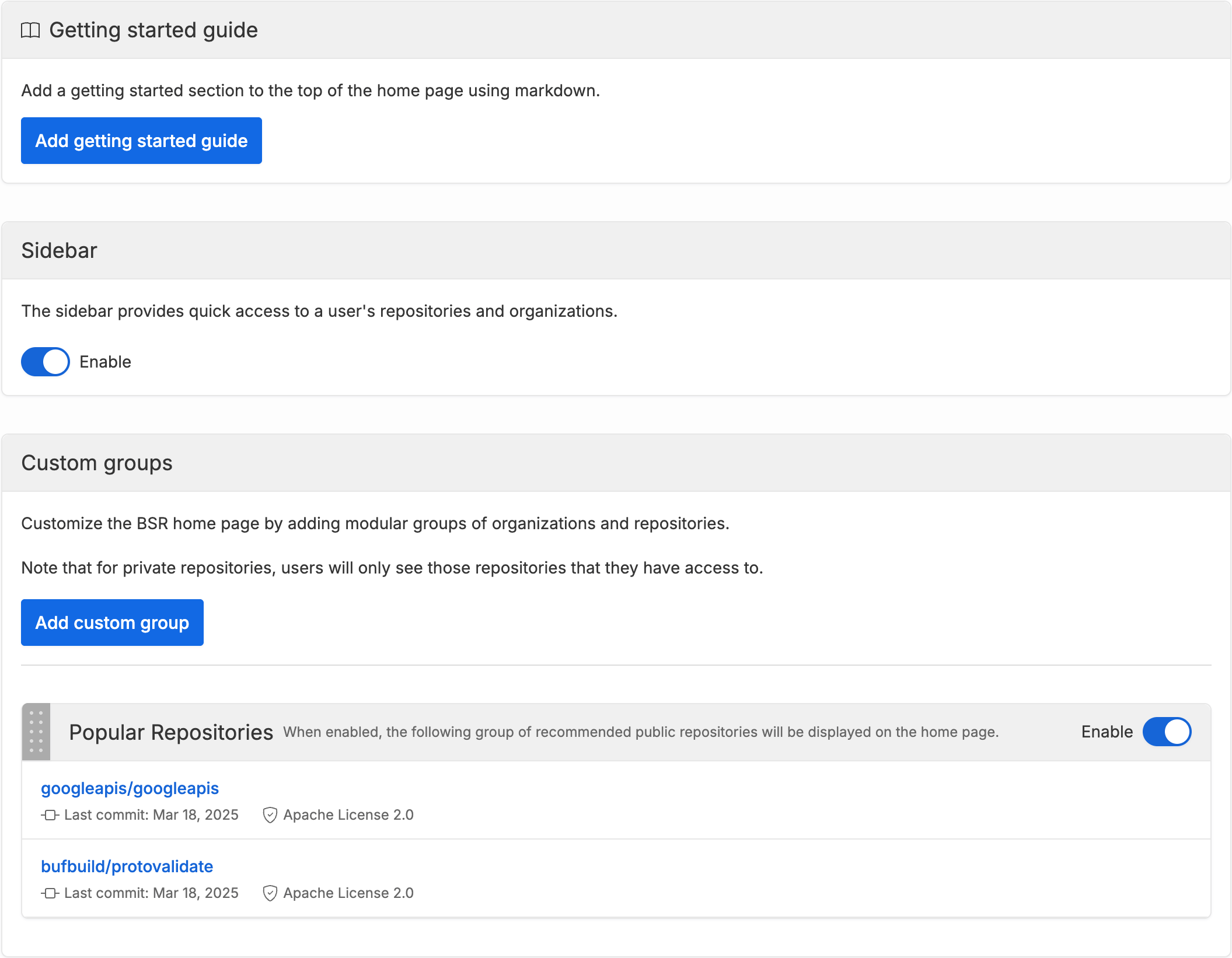Click Add custom group button
The width and height of the screenshot is (1232, 958).
tap(112, 623)
